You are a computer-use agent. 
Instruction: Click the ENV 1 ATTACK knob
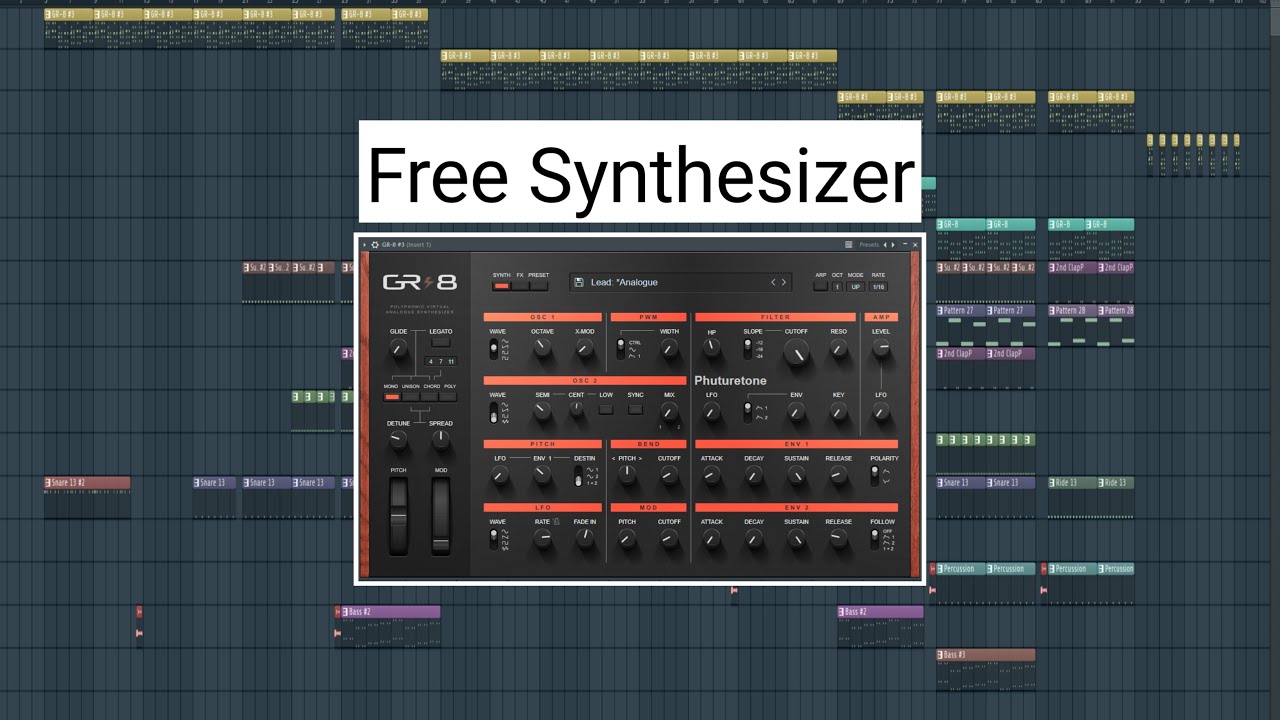711,476
